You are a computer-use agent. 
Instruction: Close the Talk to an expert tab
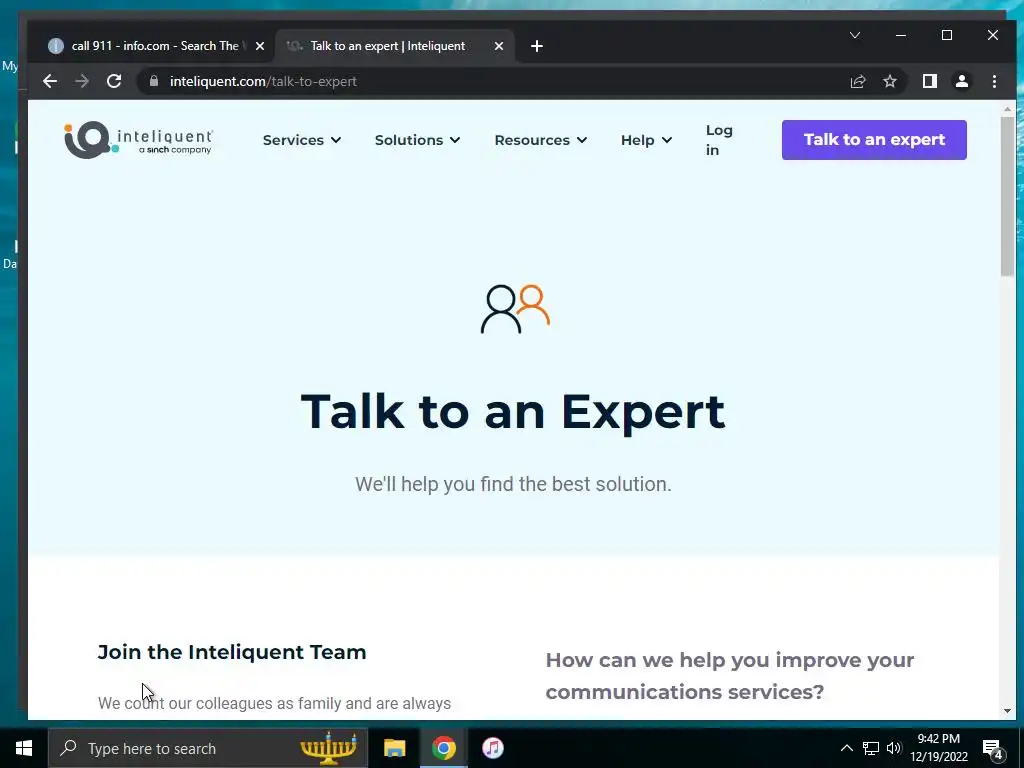499,46
